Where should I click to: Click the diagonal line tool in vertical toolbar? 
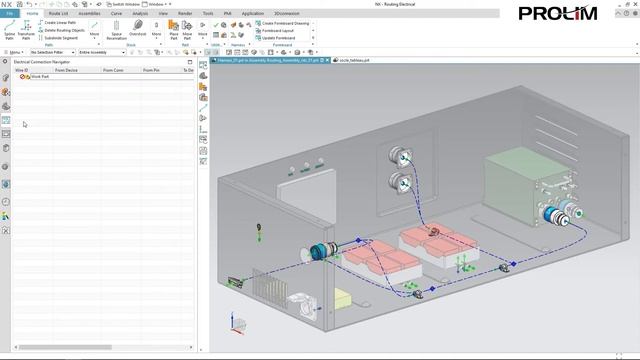pos(203,108)
